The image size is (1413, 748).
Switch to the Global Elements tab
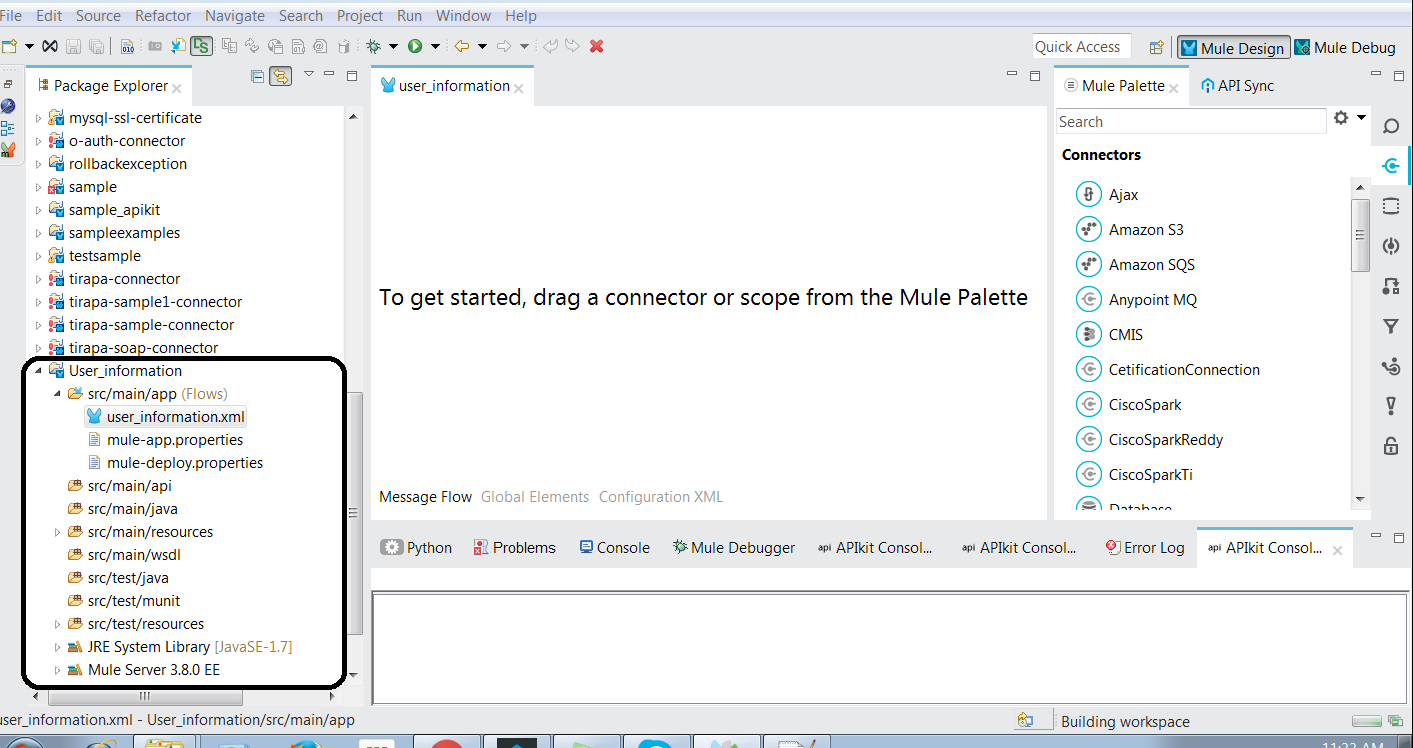pyautogui.click(x=535, y=497)
